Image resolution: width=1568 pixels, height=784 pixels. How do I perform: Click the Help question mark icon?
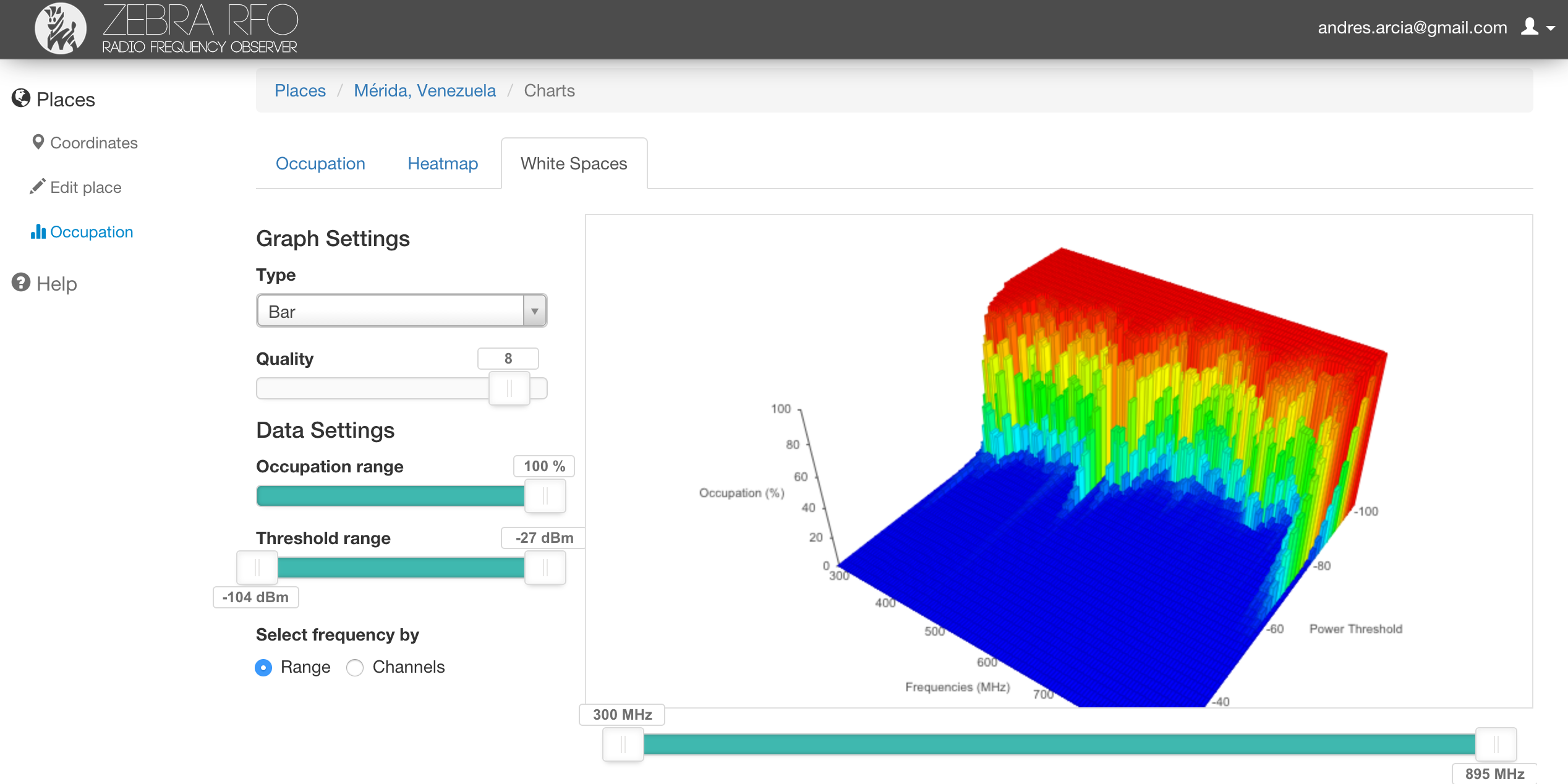click(20, 283)
